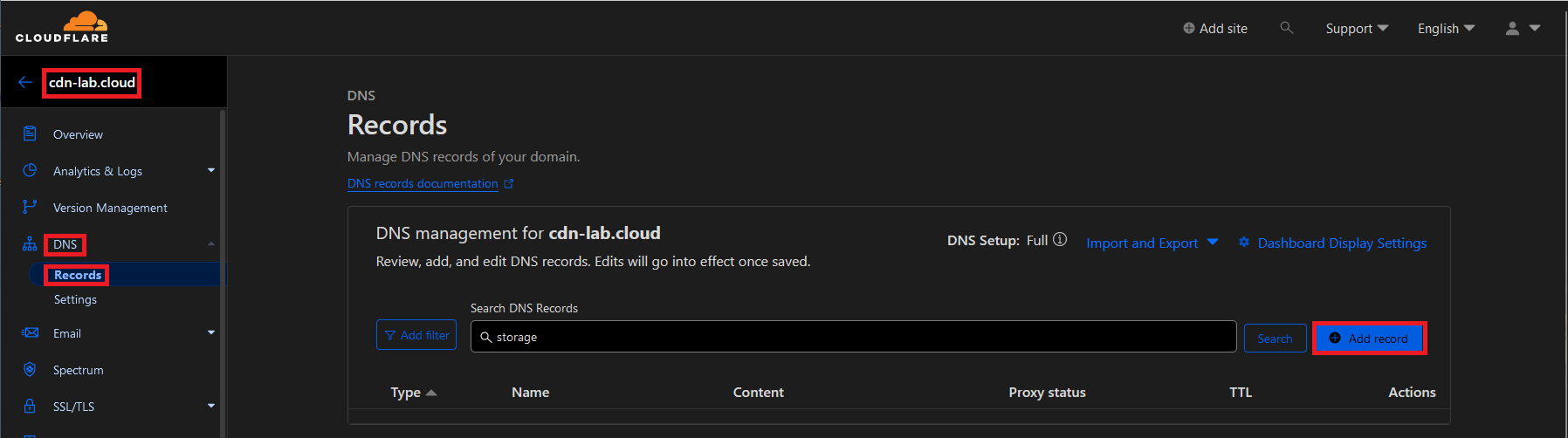This screenshot has height=438, width=1568.
Task: Open the Support dropdown menu
Action: (x=1356, y=28)
